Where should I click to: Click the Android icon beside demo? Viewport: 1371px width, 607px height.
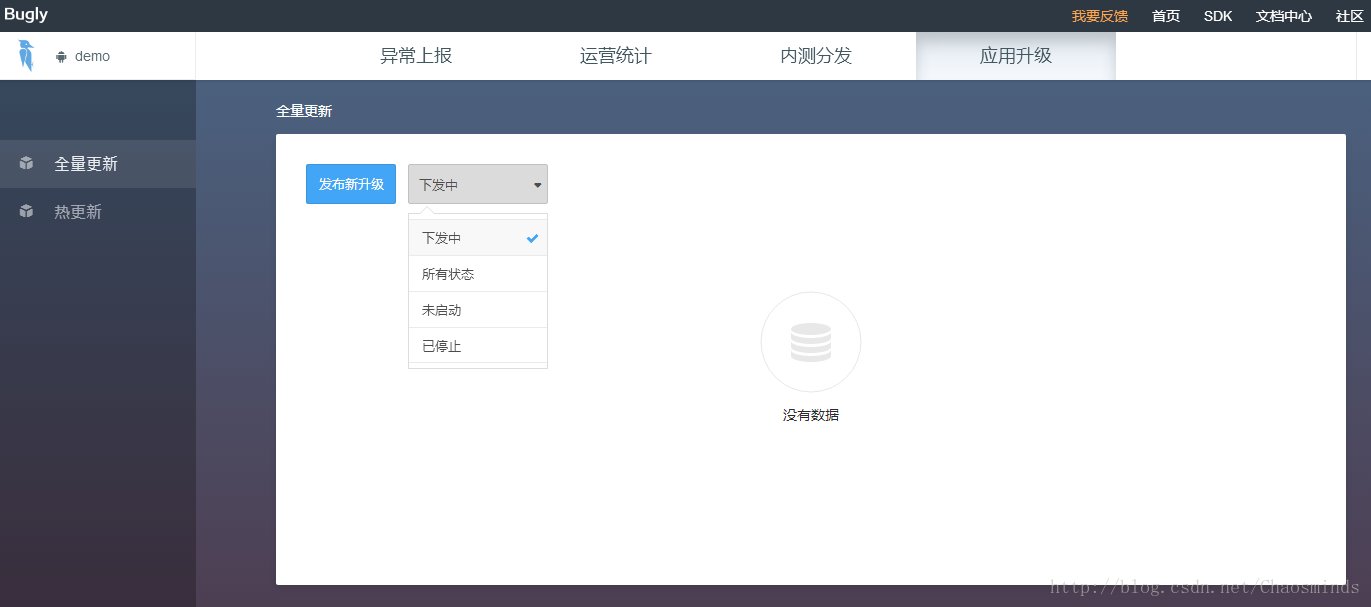[x=62, y=57]
